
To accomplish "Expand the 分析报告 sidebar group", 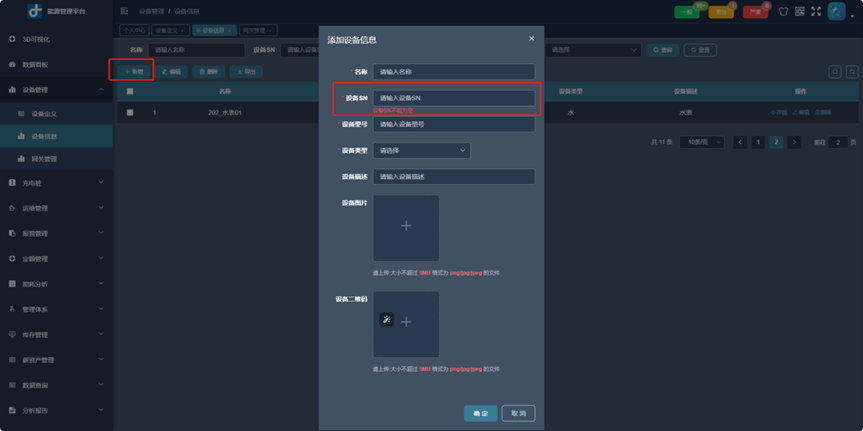I will click(56, 410).
